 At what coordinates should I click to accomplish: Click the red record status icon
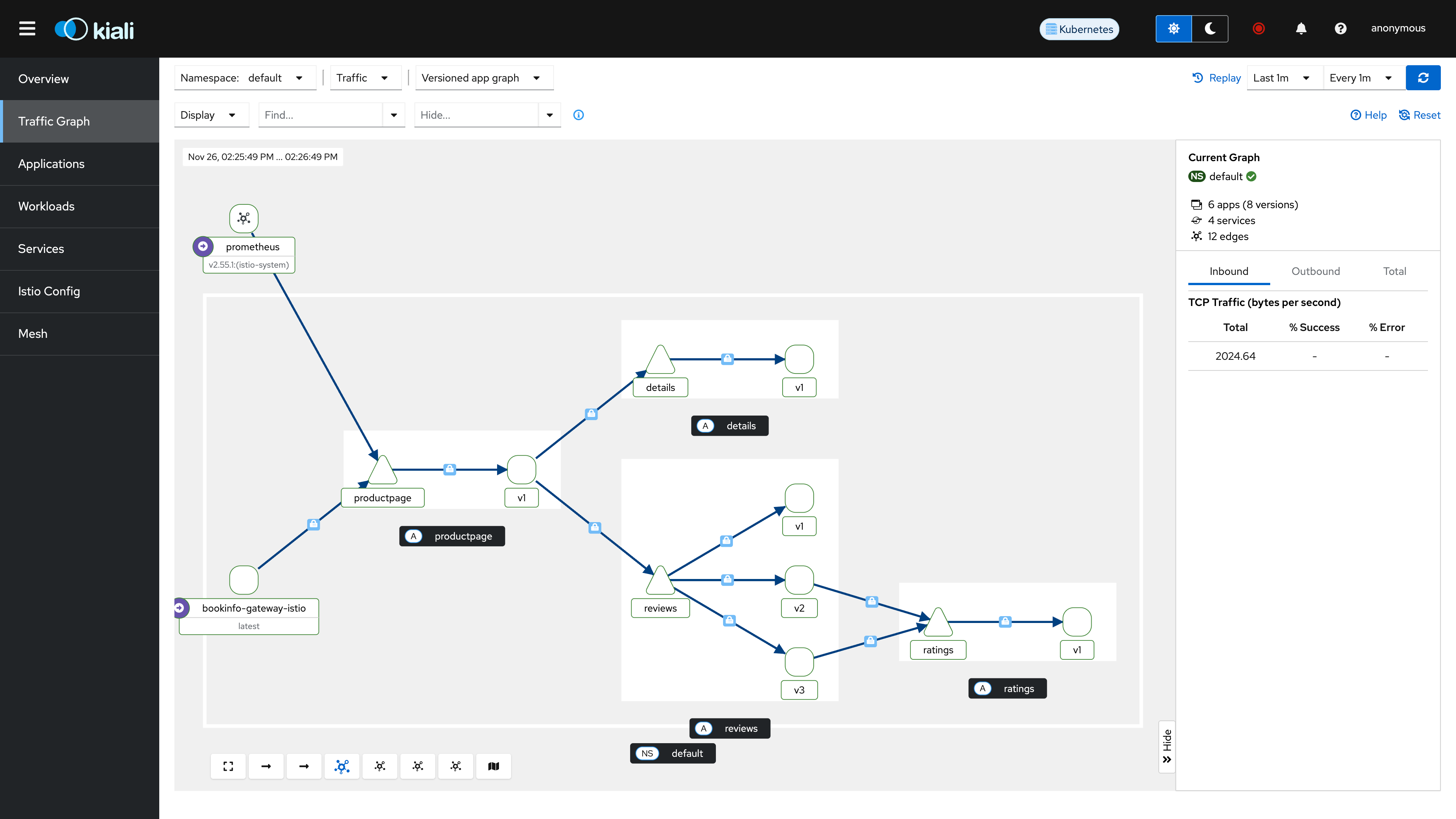tap(1258, 28)
